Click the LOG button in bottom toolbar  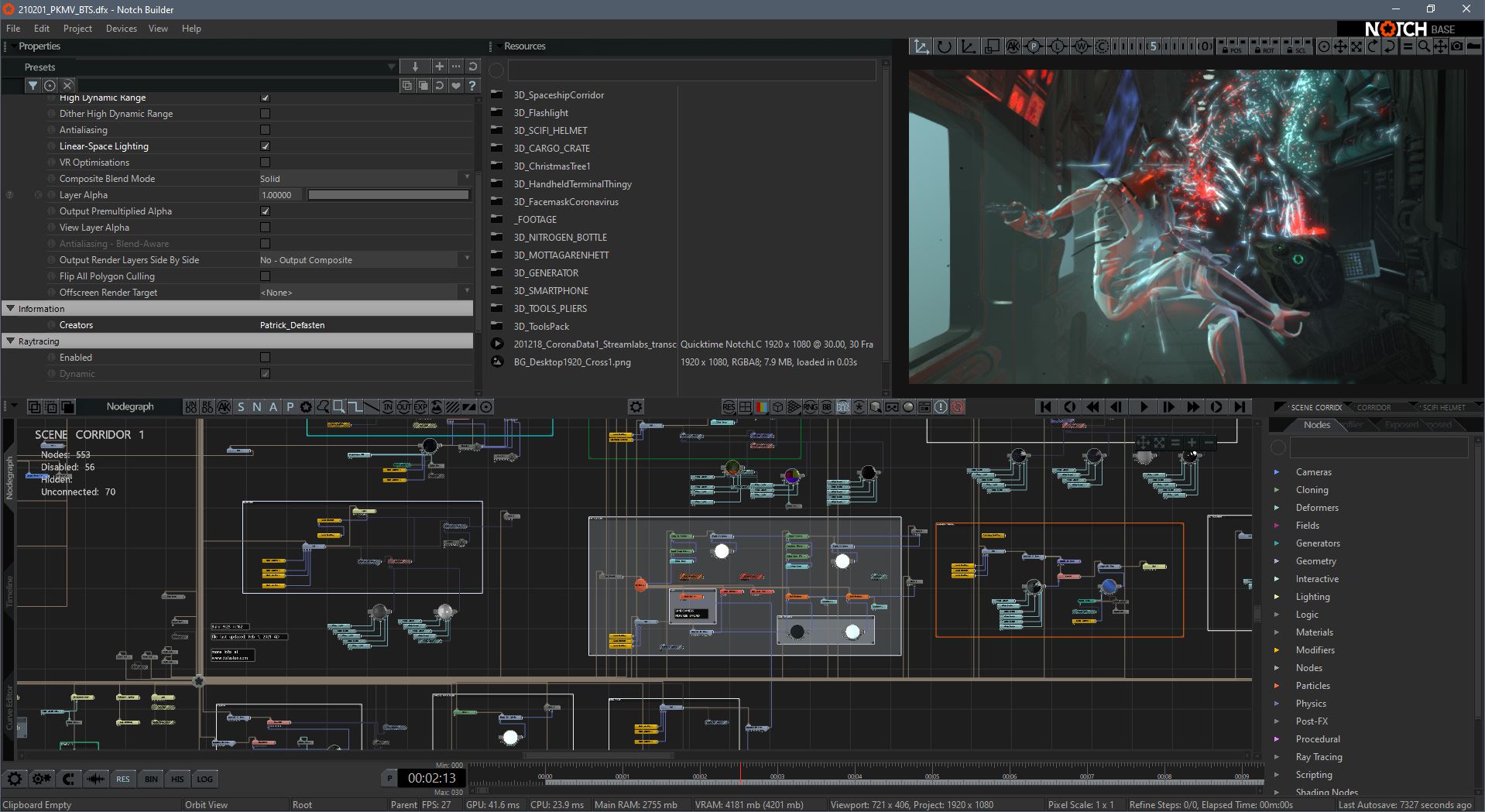(x=204, y=779)
